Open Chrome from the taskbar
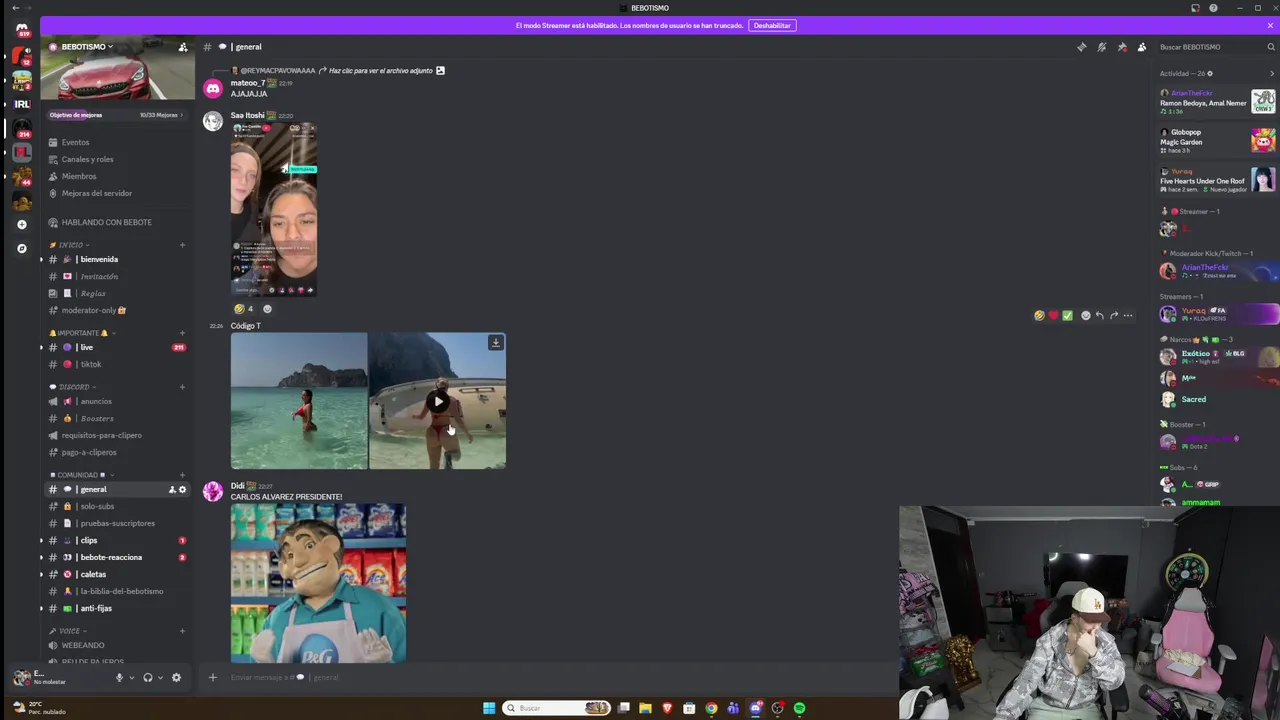The width and height of the screenshot is (1280, 720). click(711, 708)
